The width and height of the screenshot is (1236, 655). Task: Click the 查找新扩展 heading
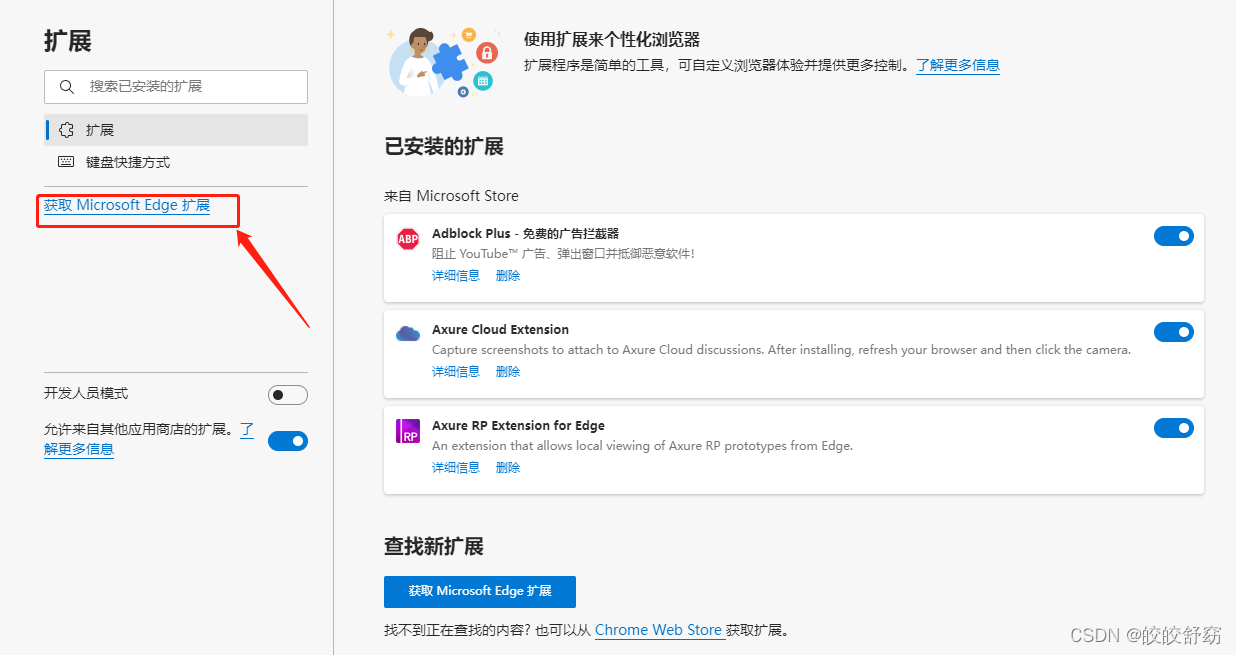coord(434,547)
